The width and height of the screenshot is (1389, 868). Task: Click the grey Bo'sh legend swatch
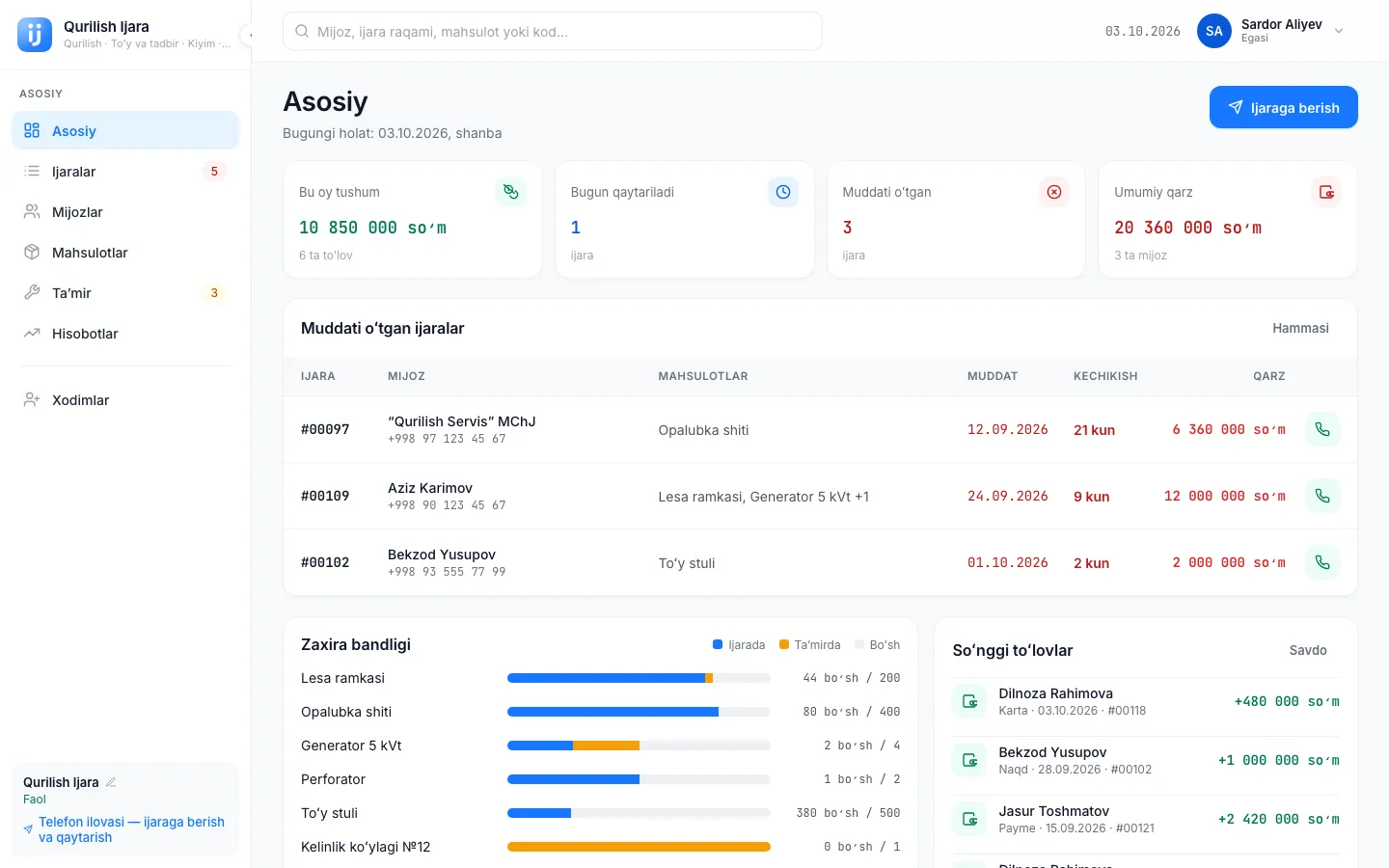pyautogui.click(x=859, y=644)
